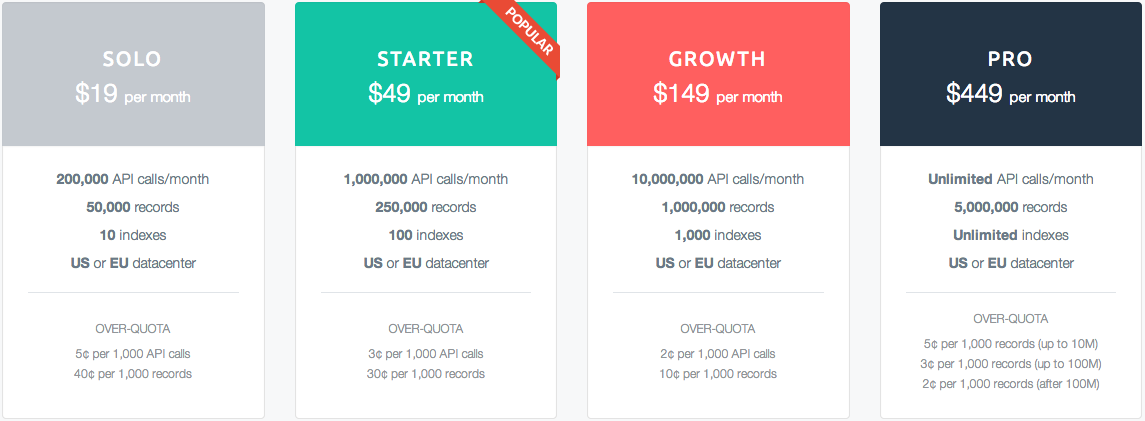
Task: Click Solo's US or EU datacenter text
Action: 133,263
